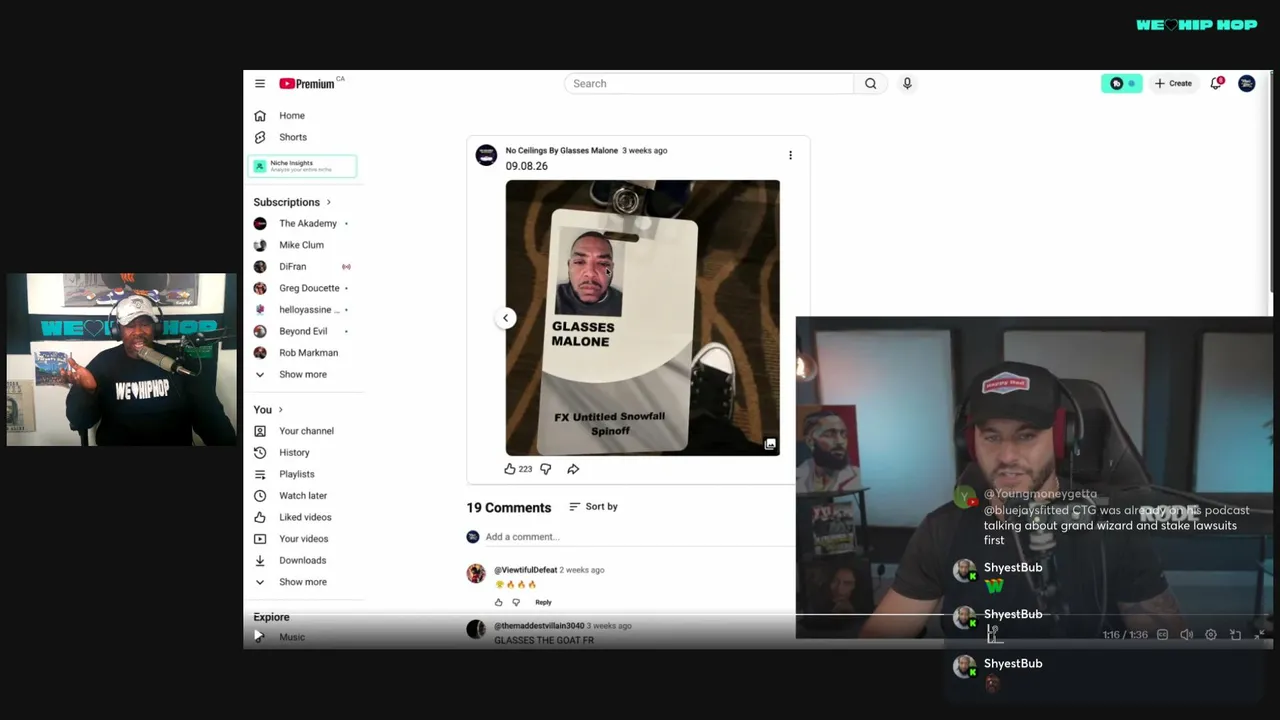Open the notifications bell
This screenshot has height=720, width=1280.
(1216, 84)
